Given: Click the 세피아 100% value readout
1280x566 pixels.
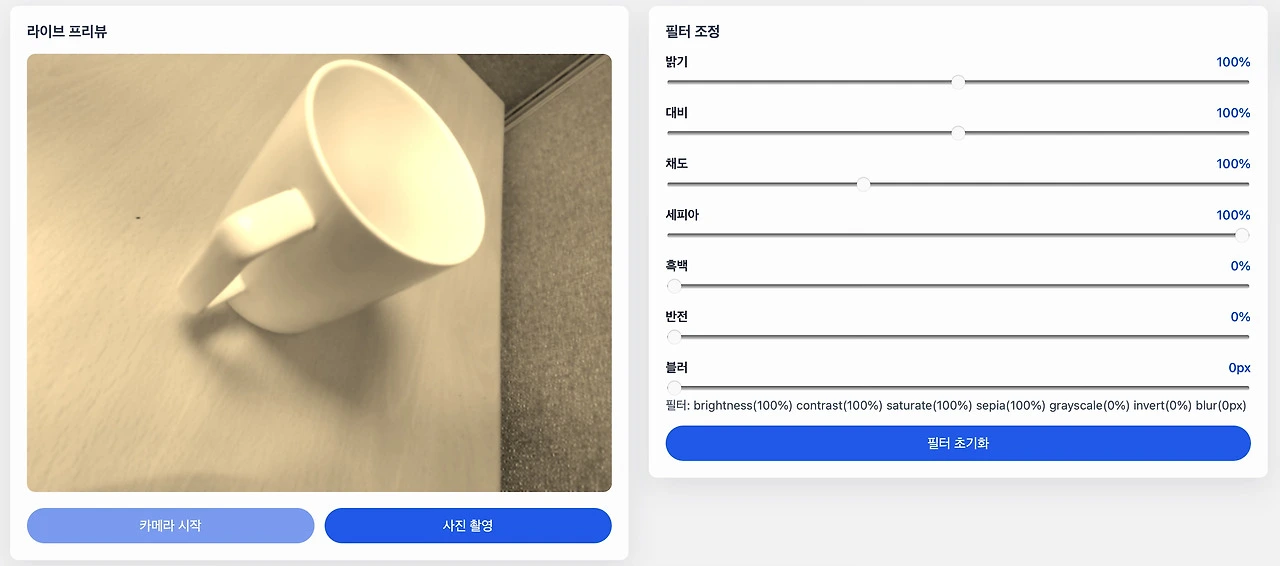Looking at the screenshot, I should coord(1233,215).
